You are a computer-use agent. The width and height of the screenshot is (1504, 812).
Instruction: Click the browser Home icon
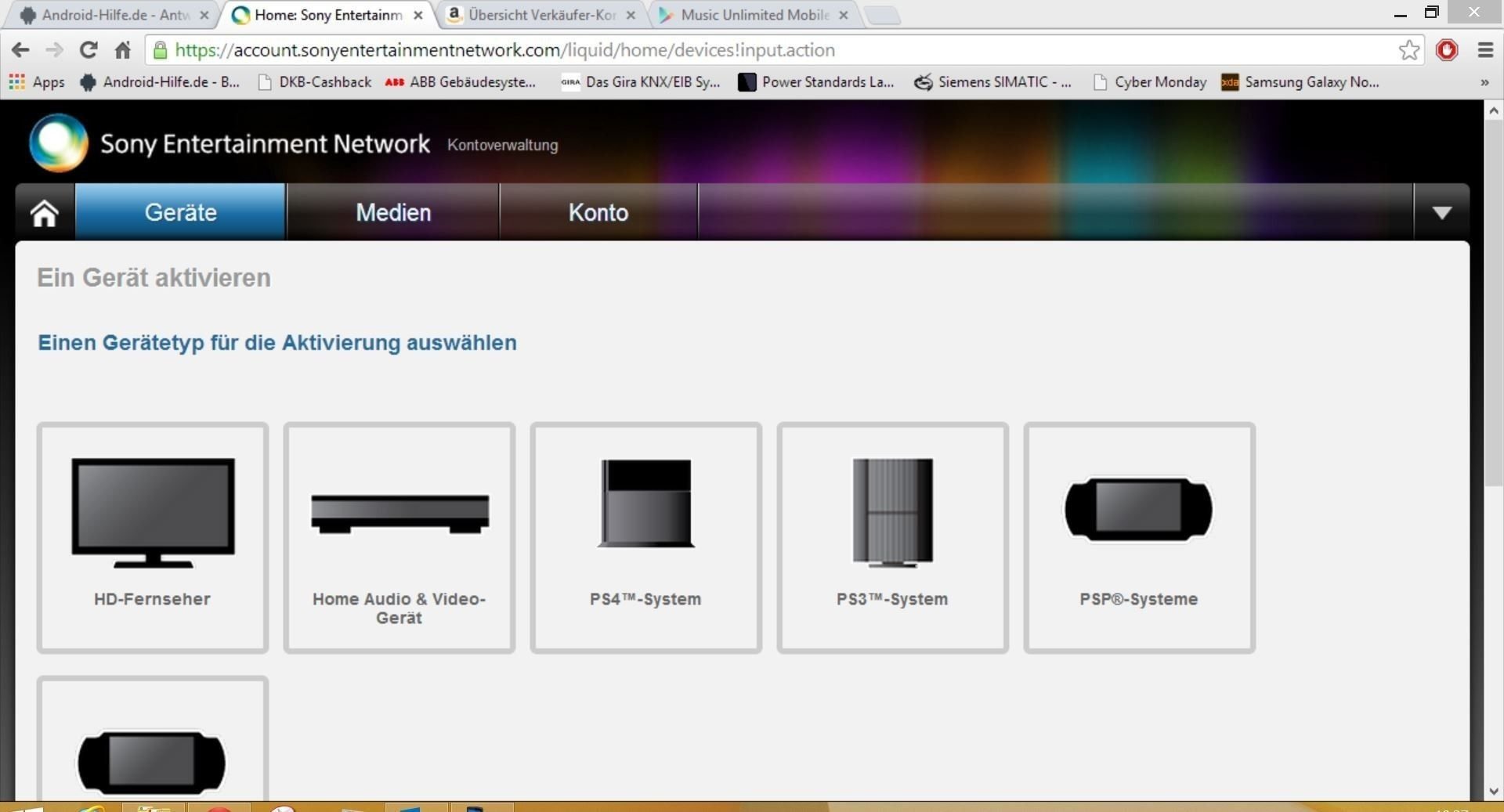(x=123, y=50)
